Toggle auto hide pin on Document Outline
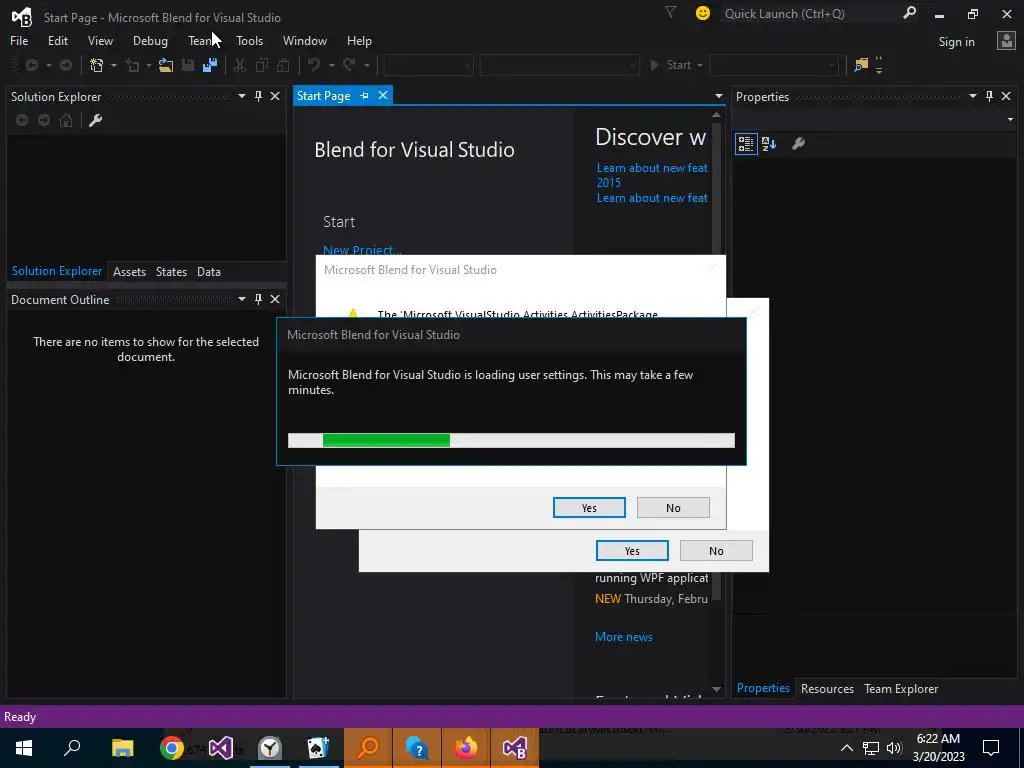Viewport: 1024px width, 768px height. tap(259, 299)
